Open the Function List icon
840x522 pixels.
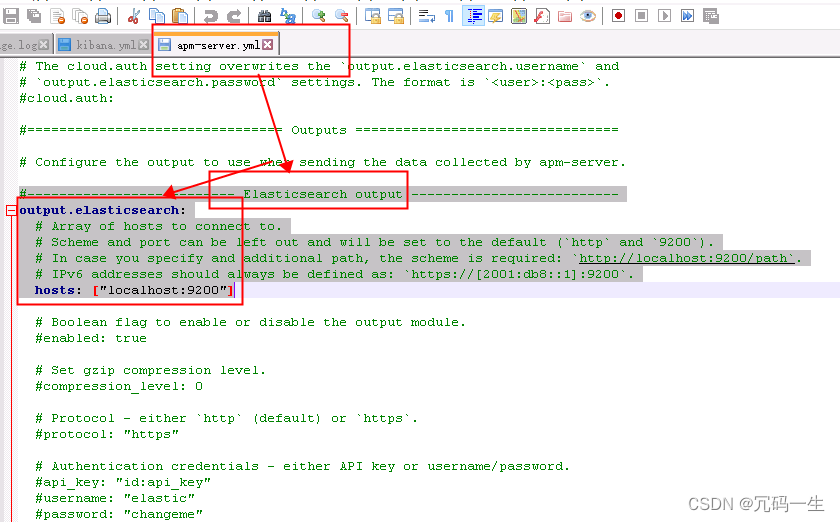point(542,17)
